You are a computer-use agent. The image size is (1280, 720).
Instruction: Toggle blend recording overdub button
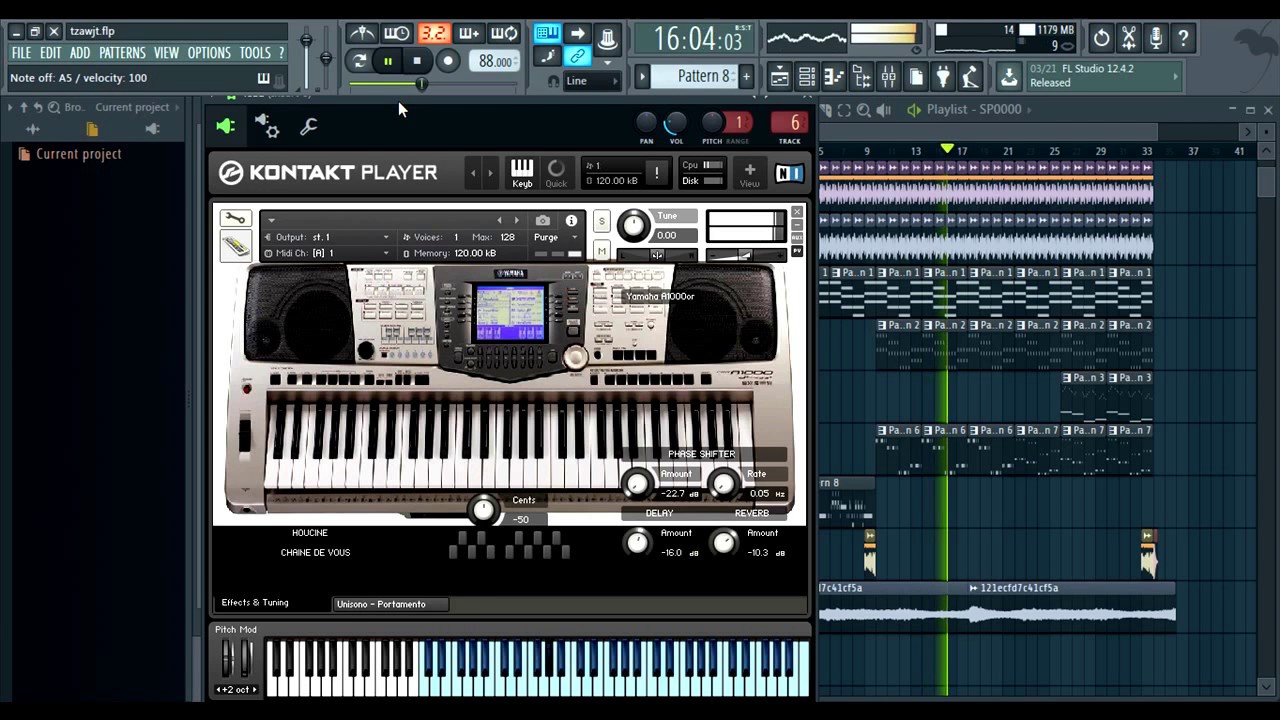click(x=469, y=34)
